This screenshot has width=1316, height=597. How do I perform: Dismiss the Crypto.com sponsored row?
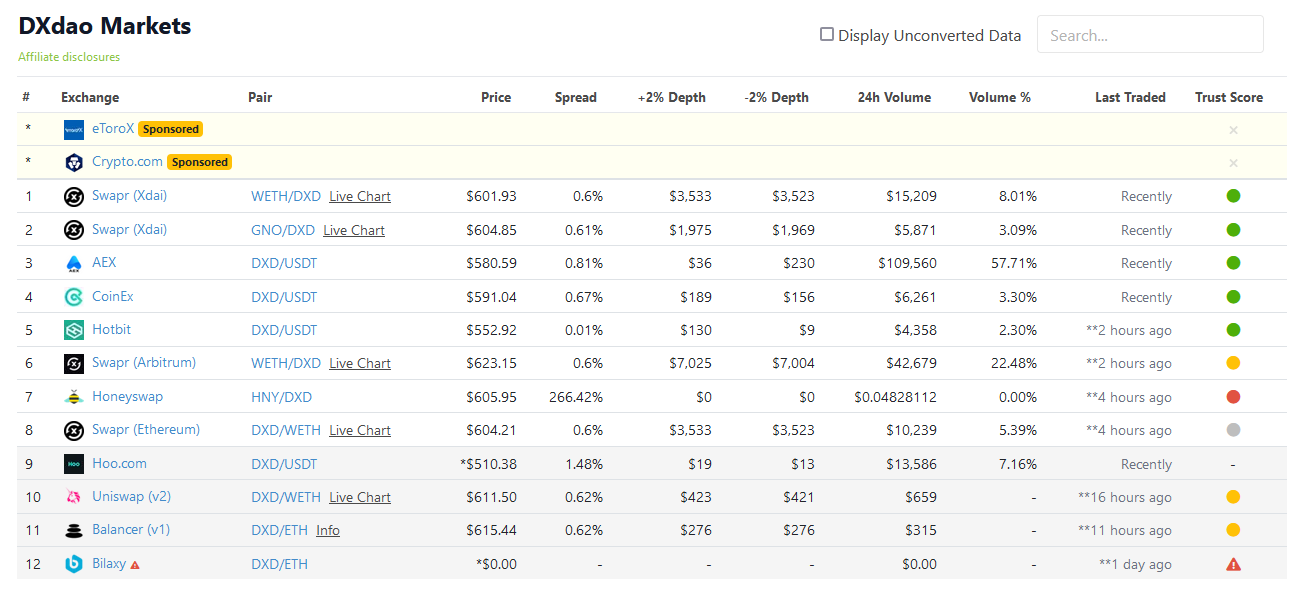[1233, 163]
